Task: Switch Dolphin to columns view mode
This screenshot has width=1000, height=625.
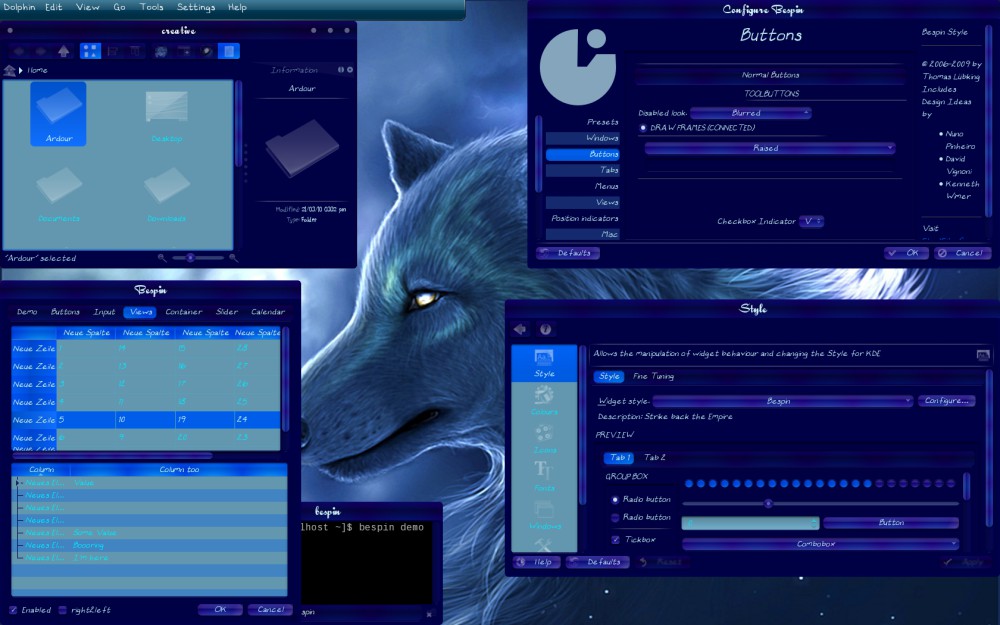Action: coord(135,51)
